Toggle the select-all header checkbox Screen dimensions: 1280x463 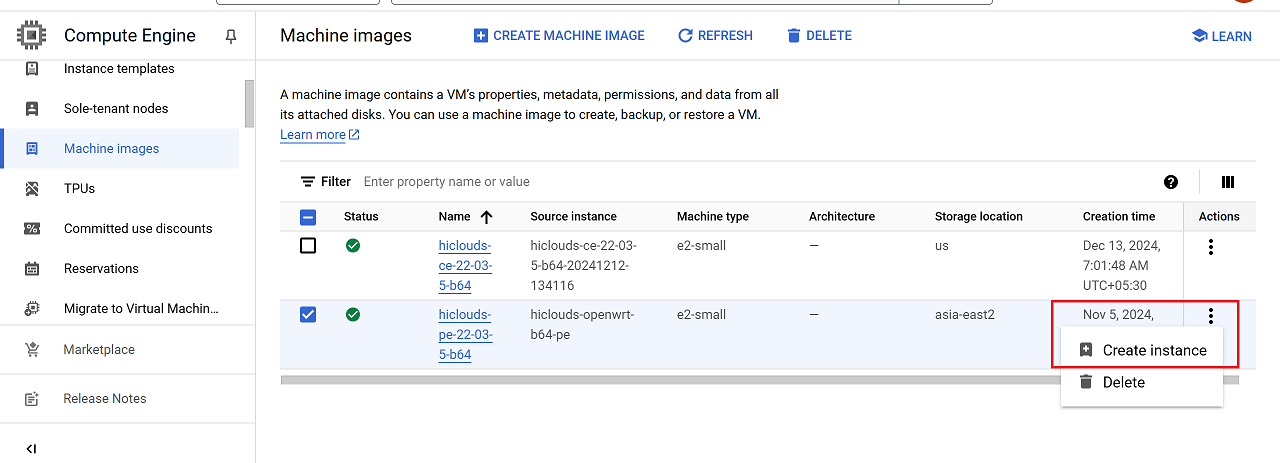coord(308,217)
